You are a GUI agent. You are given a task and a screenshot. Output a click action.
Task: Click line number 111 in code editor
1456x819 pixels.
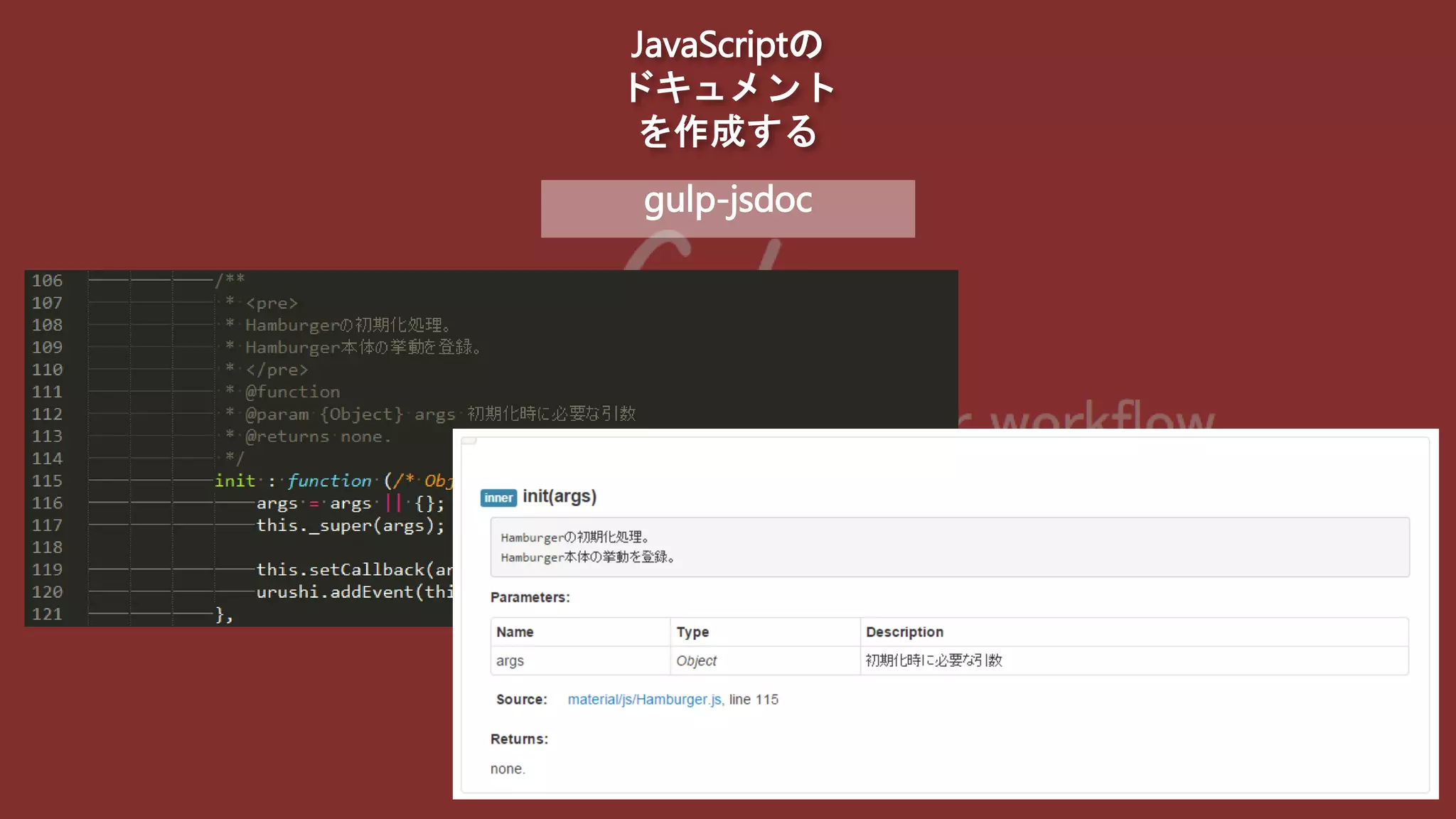[x=48, y=392]
